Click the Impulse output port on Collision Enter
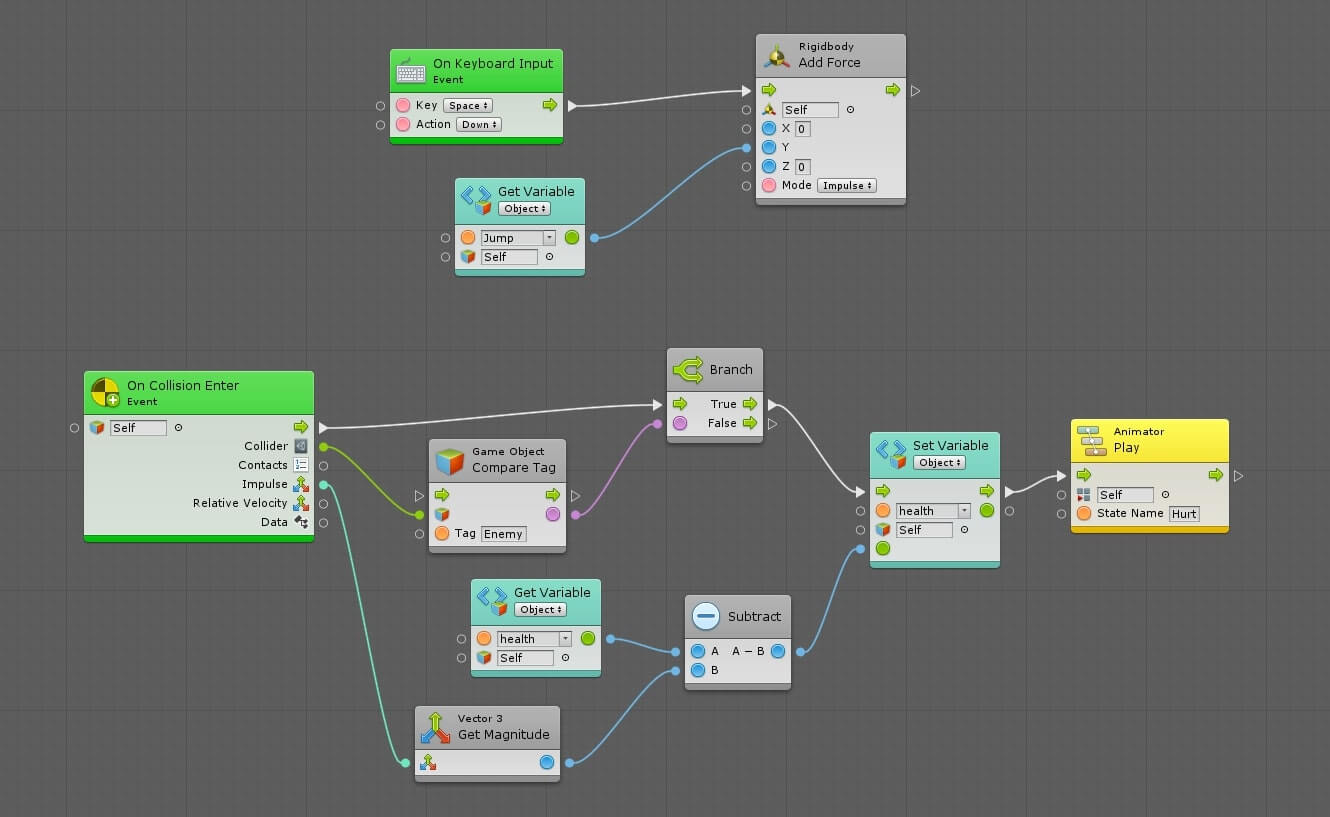The image size is (1330, 817). click(323, 485)
